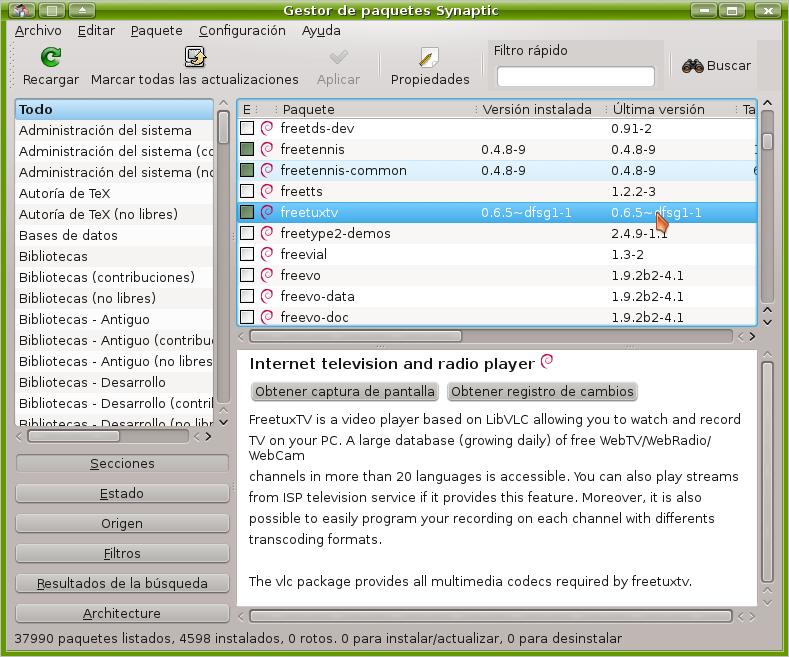Click the Aplicar checkmark icon
This screenshot has width=789, height=657.
pos(338,57)
